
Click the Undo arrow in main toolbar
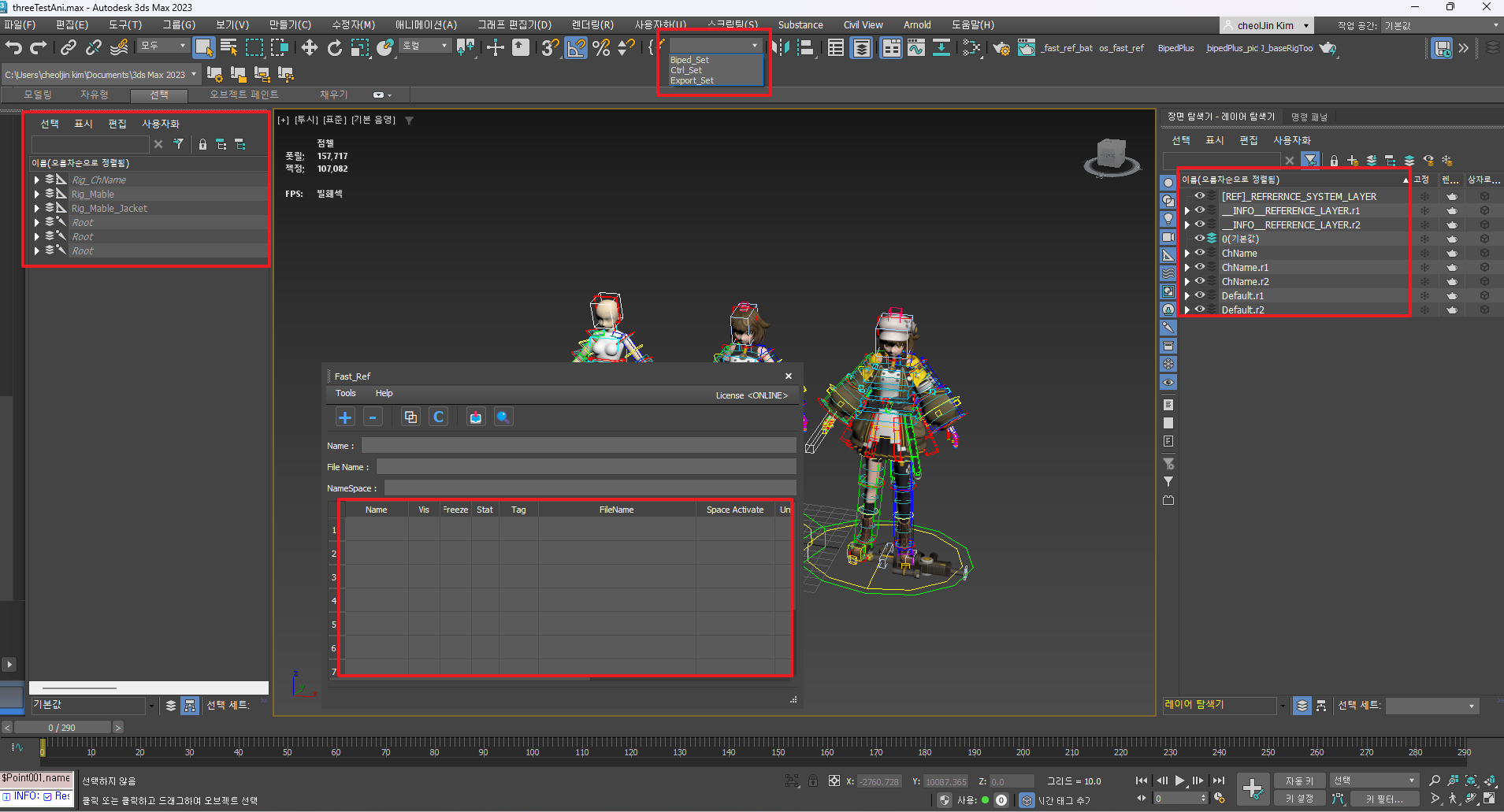(x=13, y=48)
